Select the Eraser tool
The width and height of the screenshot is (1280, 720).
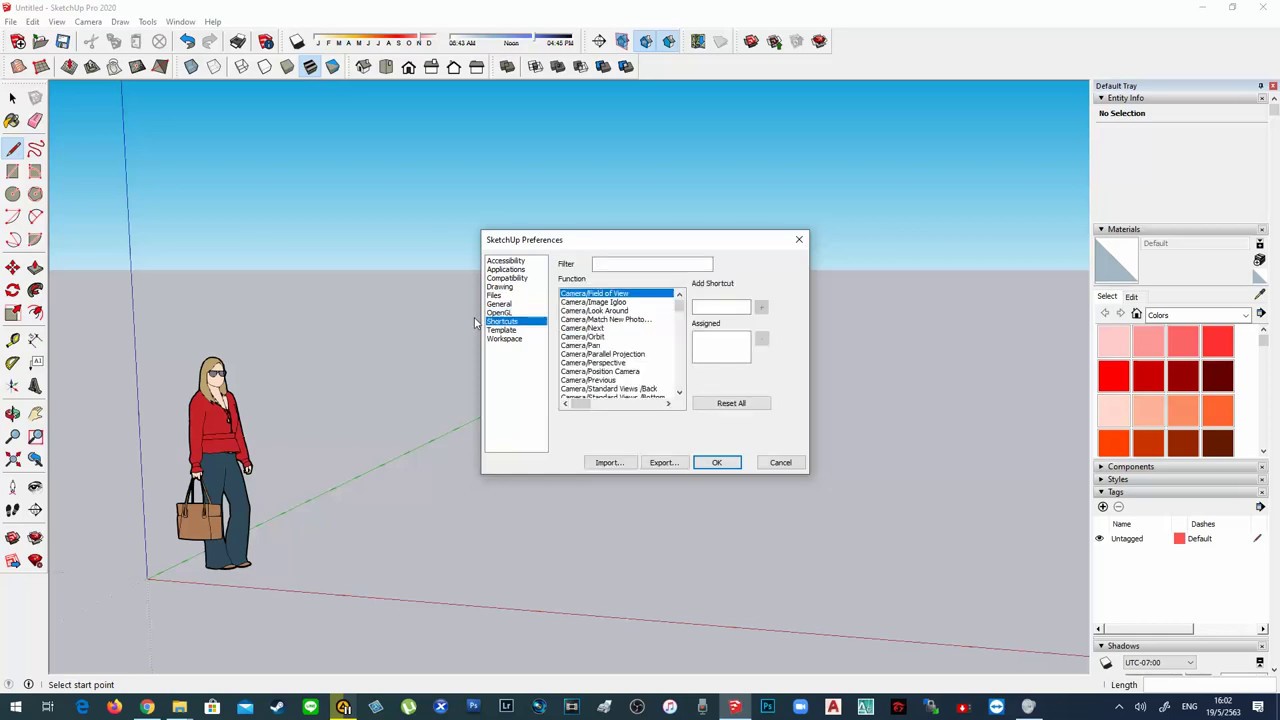pos(35,121)
